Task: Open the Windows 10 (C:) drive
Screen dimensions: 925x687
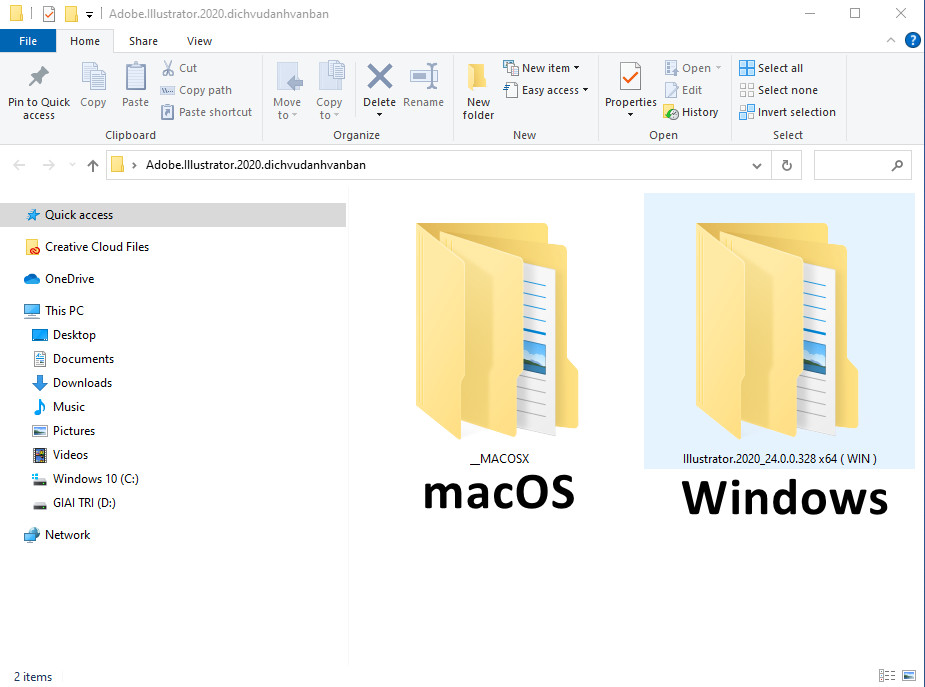Action: point(85,479)
